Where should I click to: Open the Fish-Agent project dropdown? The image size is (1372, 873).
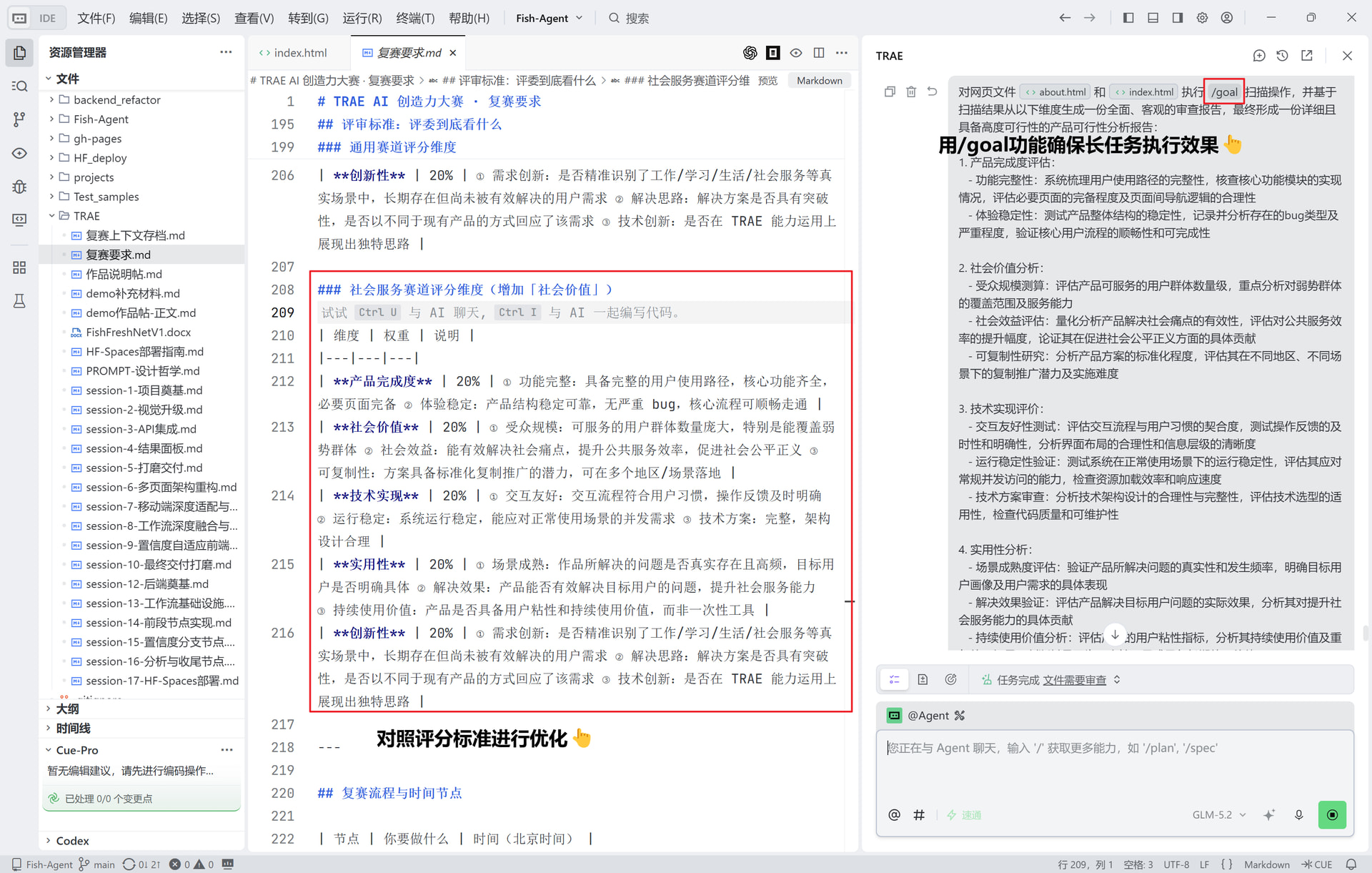(549, 18)
